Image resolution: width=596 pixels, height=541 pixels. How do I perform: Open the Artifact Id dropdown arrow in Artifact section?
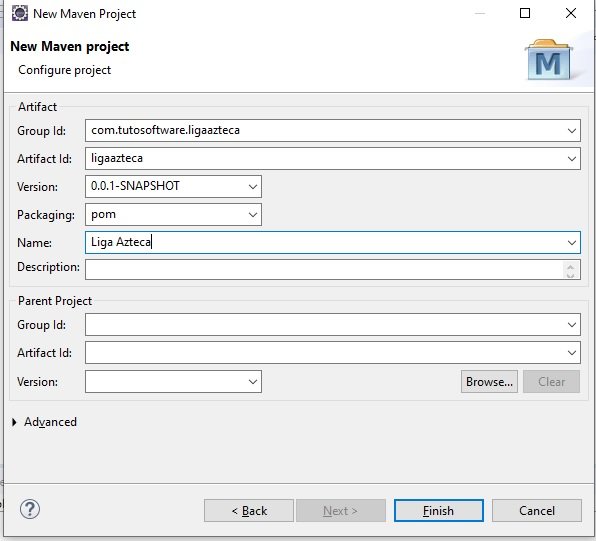coord(571,159)
